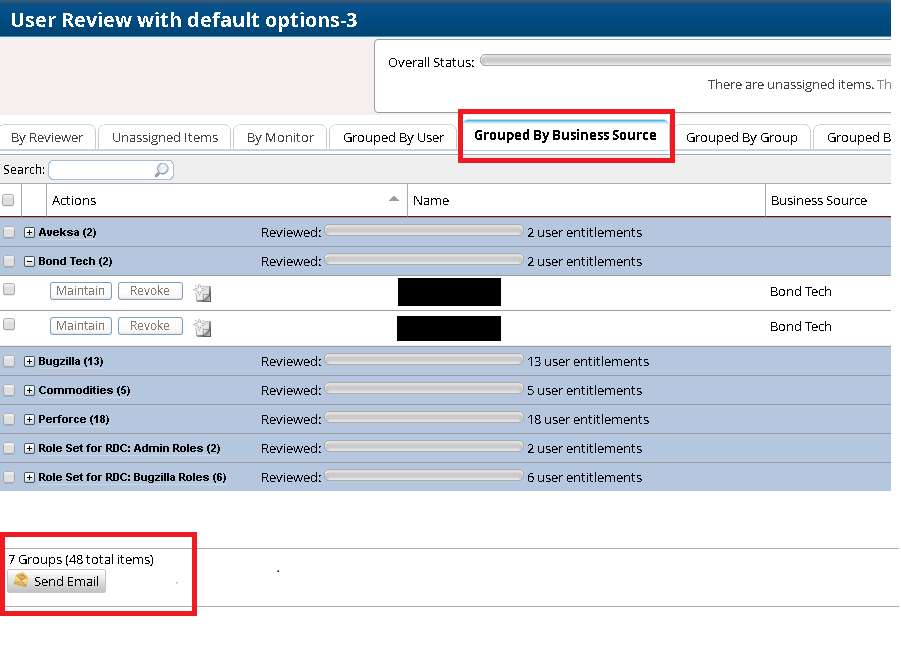Collapse the Bond Tech (2) group
Viewport: 901px width, 645px height.
(30, 262)
